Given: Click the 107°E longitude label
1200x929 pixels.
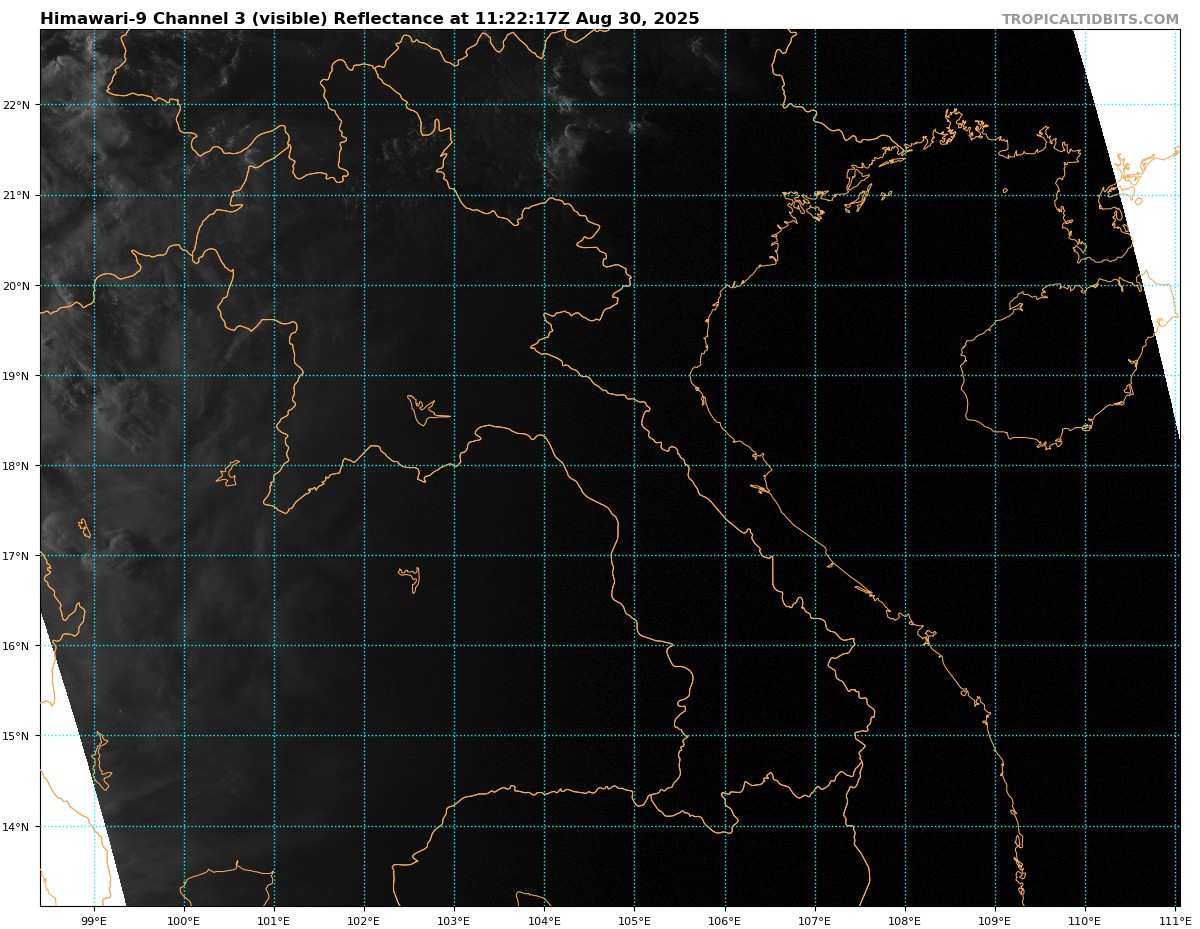Looking at the screenshot, I should [x=814, y=920].
